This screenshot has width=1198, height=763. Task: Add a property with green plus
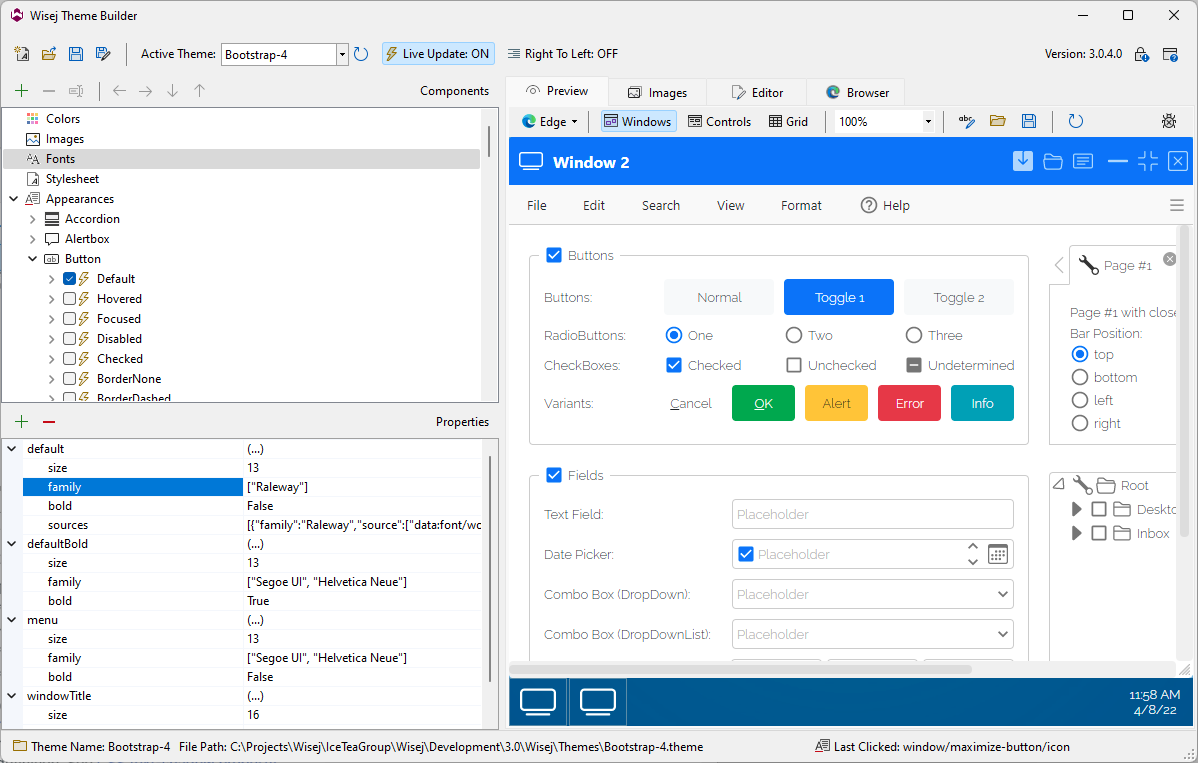21,422
